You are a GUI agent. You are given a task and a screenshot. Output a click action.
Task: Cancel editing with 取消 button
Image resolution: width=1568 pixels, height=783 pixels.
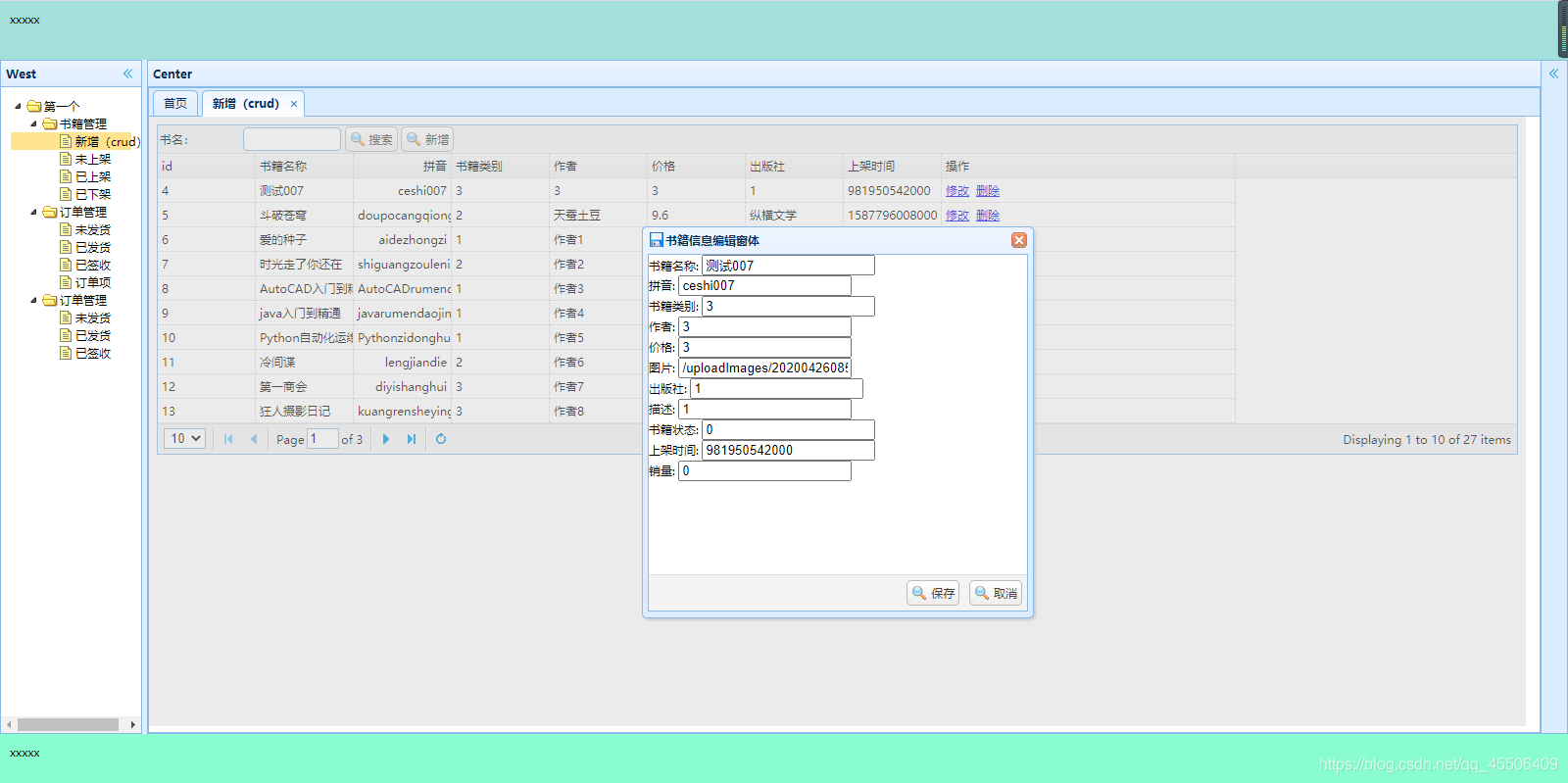996,593
